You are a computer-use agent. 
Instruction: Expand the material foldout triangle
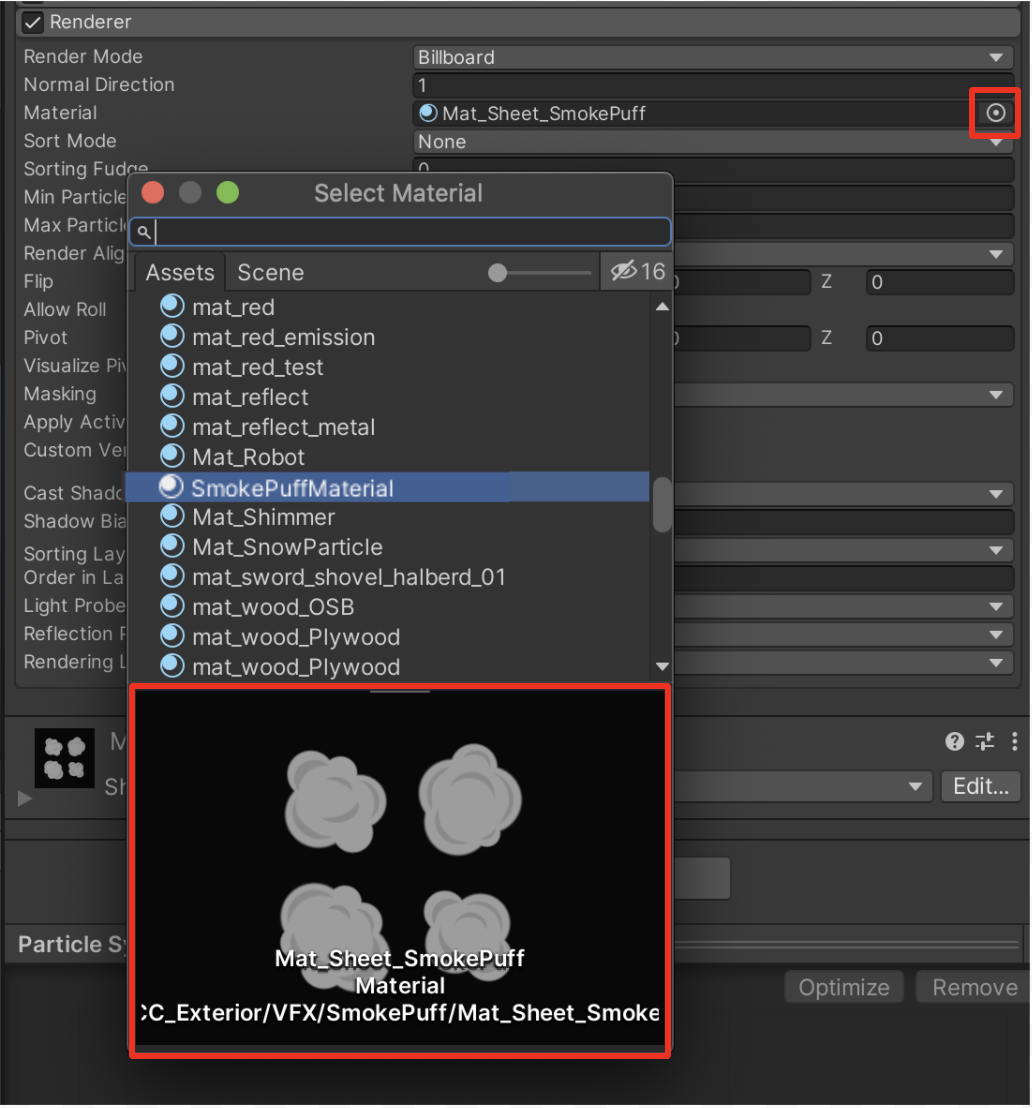(25, 799)
